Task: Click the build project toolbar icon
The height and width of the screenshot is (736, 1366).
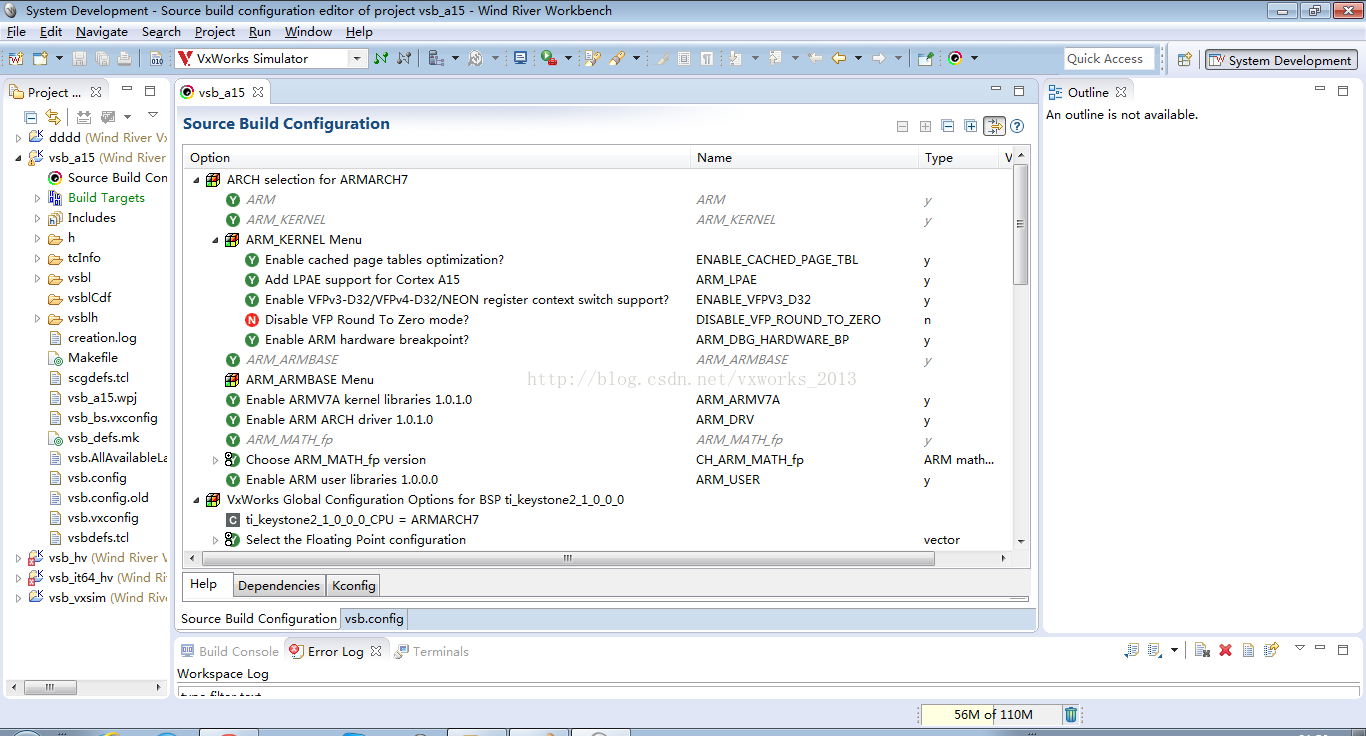Action: click(x=436, y=58)
